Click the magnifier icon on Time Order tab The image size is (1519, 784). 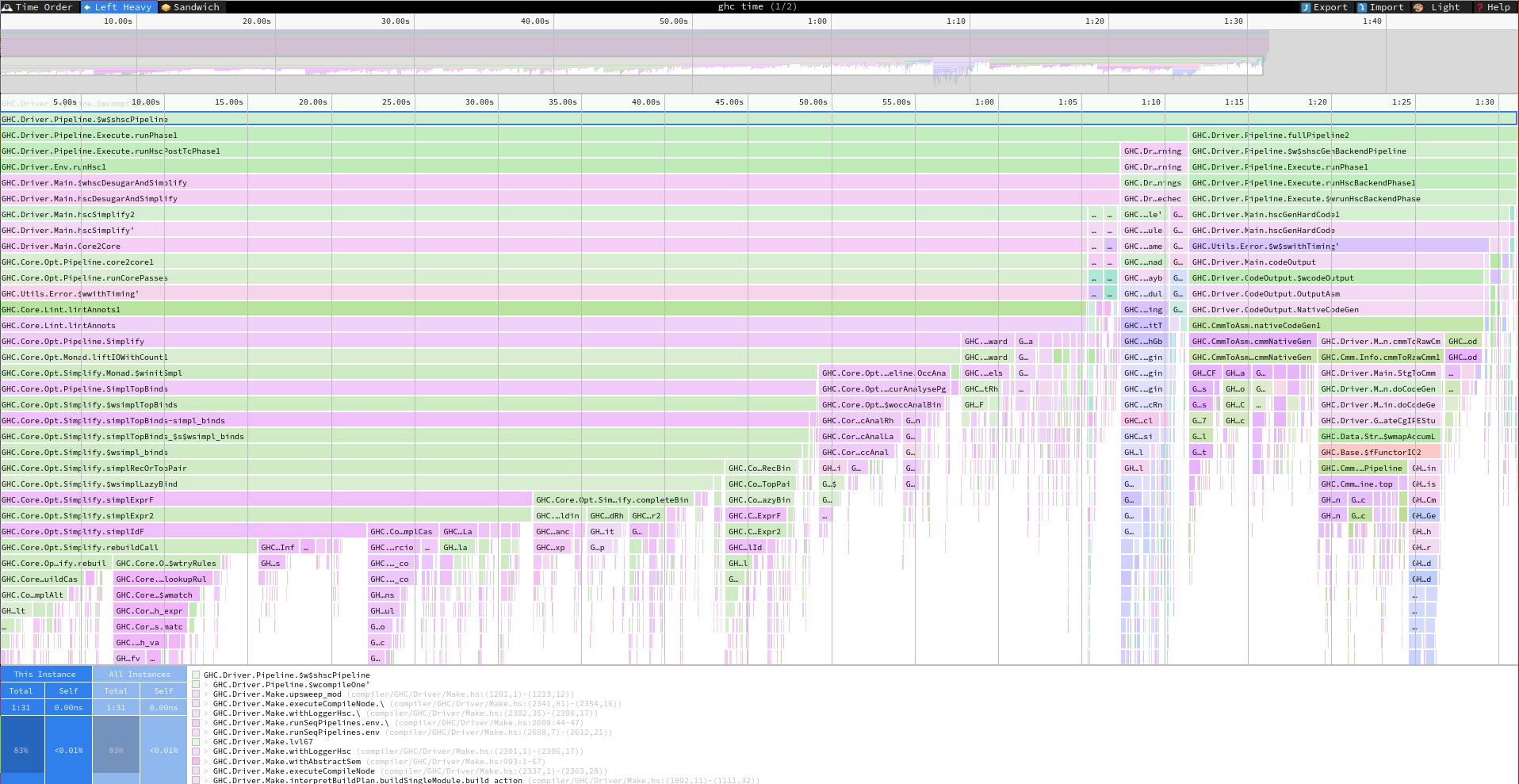tap(7, 6)
